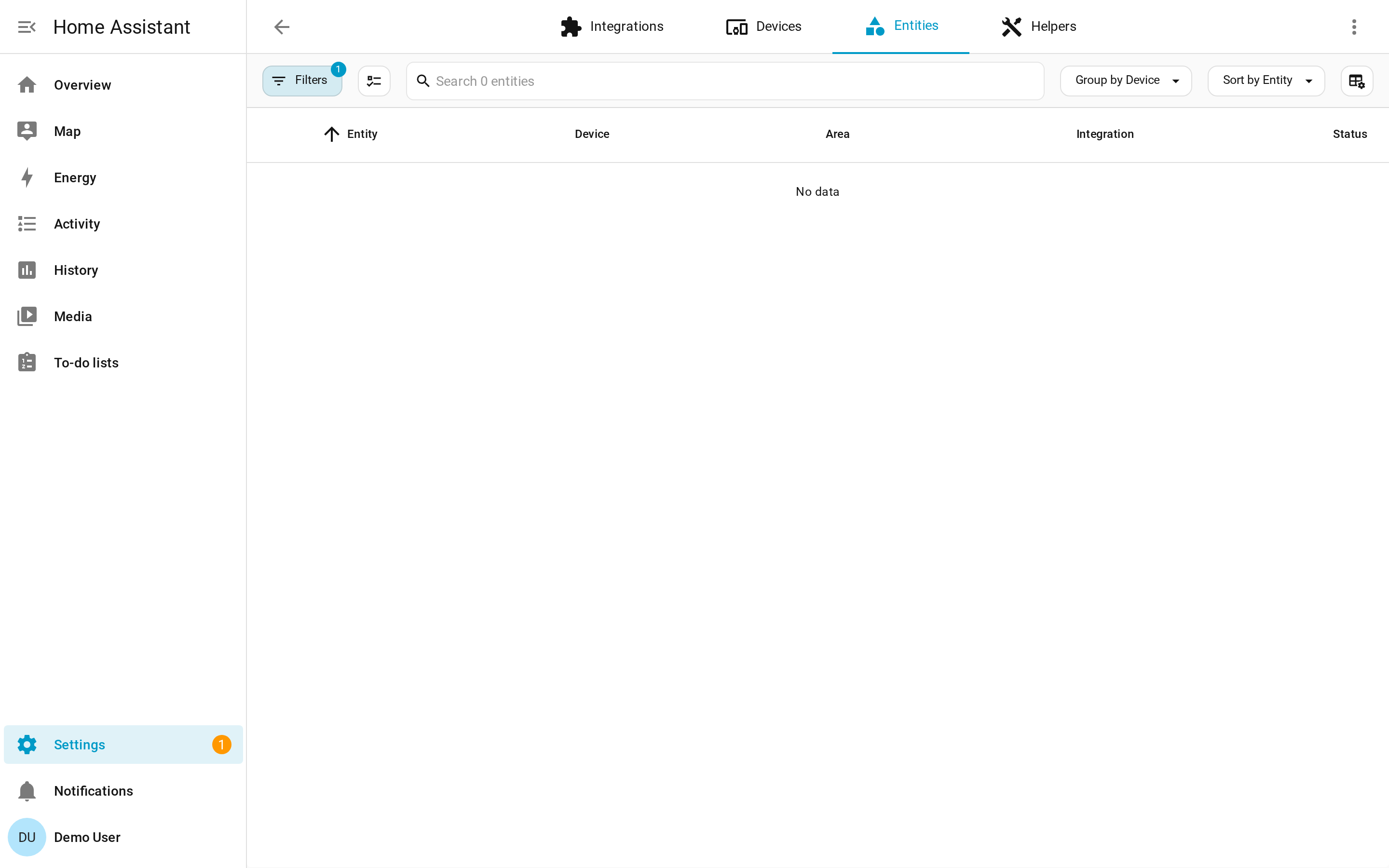
Task: Expand the Sort by Entity dropdown
Action: point(1266,81)
